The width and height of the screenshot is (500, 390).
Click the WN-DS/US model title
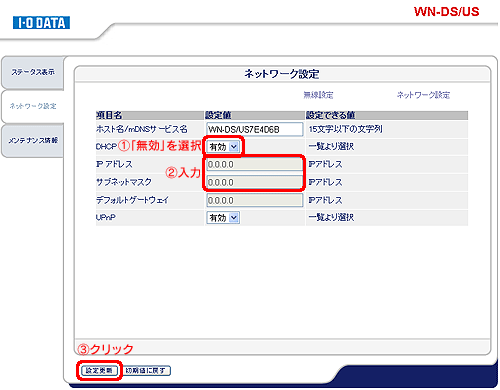(x=446, y=12)
